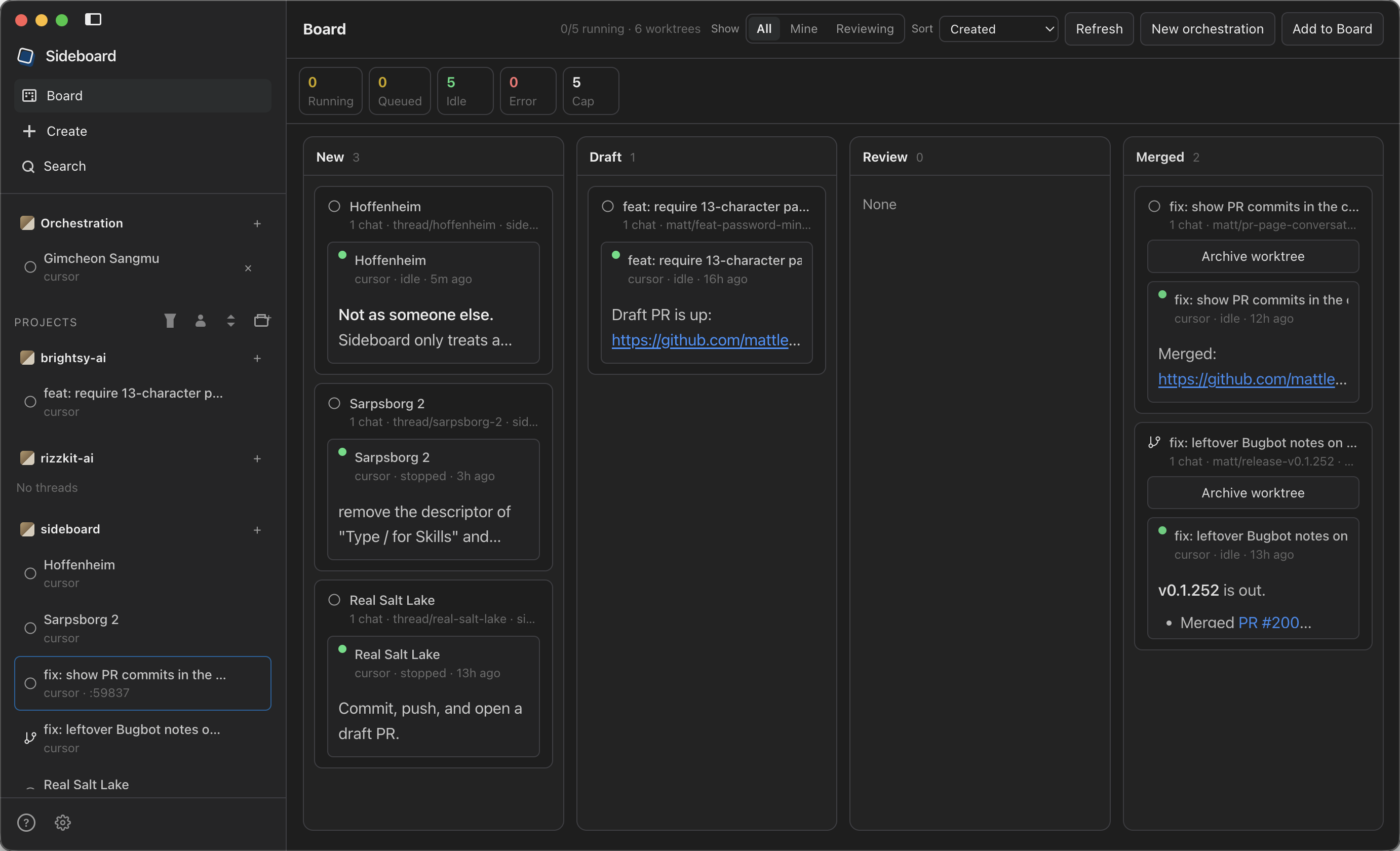Viewport: 1400px width, 851px height.
Task: Open sidebar thread fix: leftover Bugbot notes
Action: [x=143, y=738]
